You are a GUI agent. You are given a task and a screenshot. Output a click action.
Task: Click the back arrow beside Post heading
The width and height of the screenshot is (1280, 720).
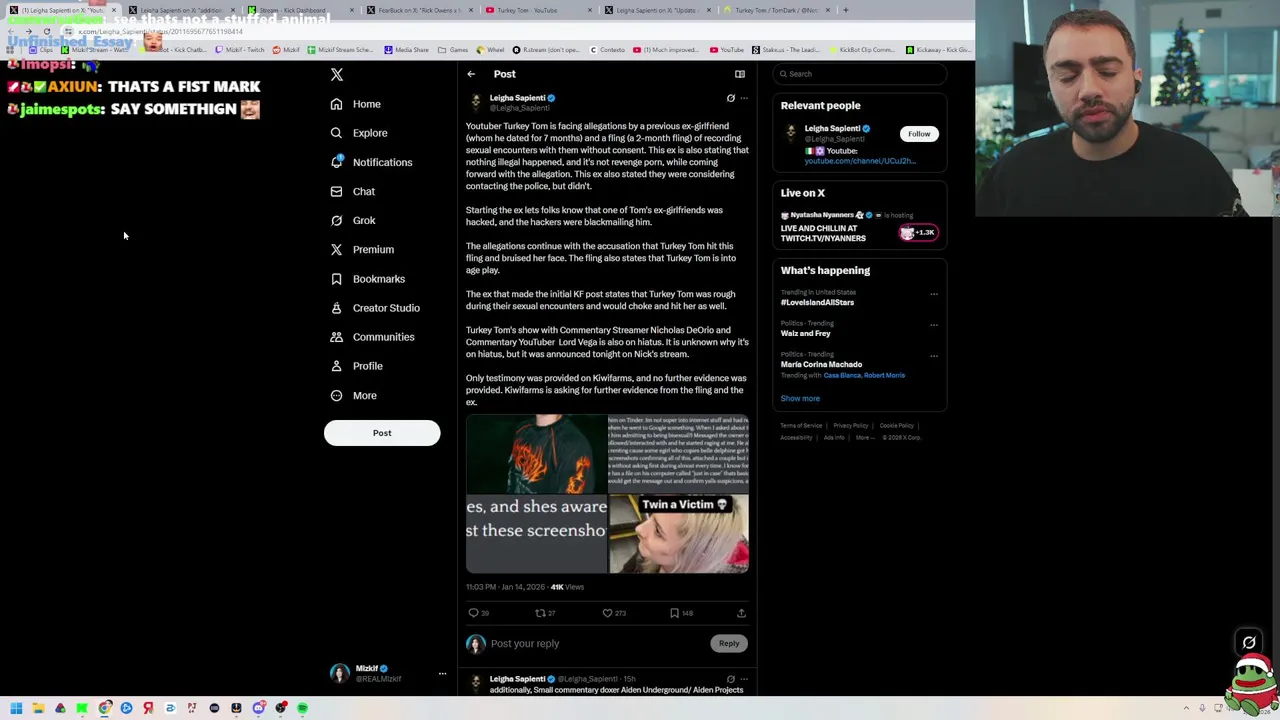[471, 74]
